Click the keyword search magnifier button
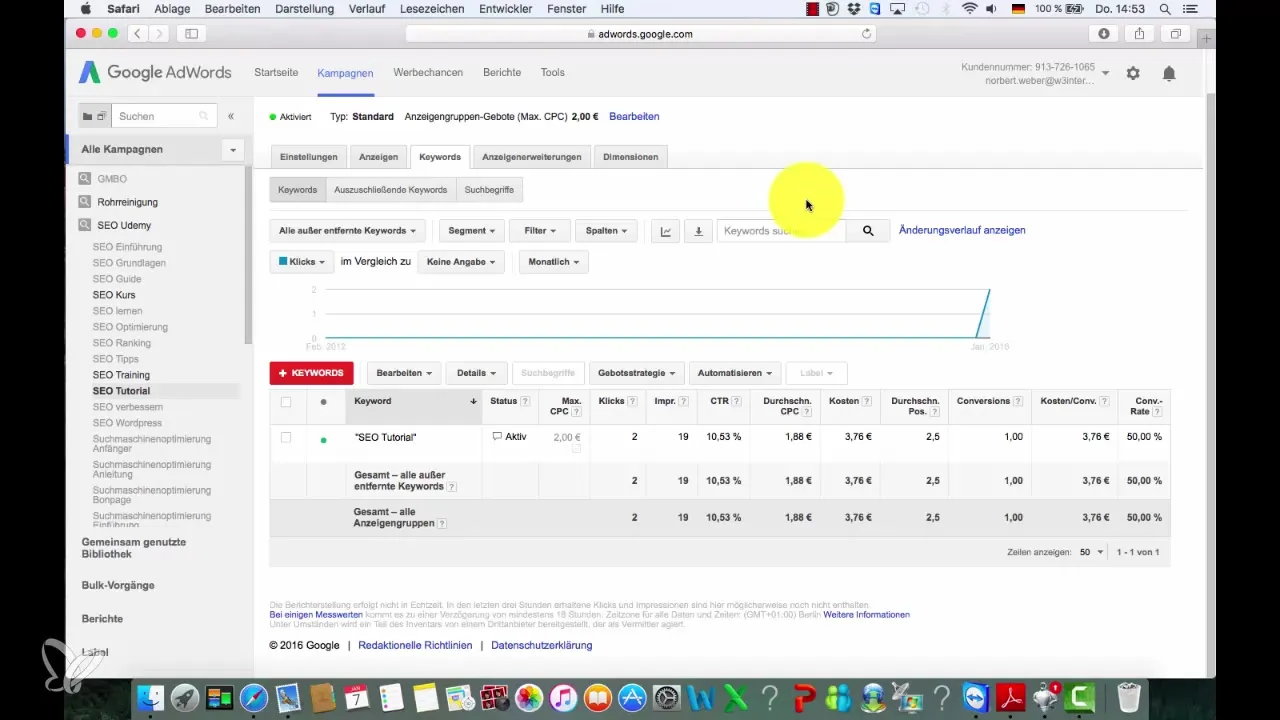 [868, 231]
